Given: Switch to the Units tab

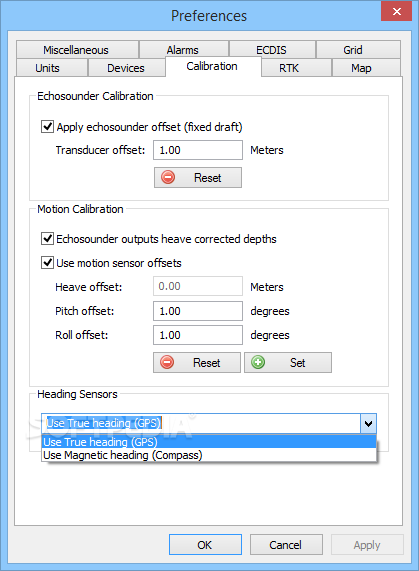Looking at the screenshot, I should (x=52, y=68).
